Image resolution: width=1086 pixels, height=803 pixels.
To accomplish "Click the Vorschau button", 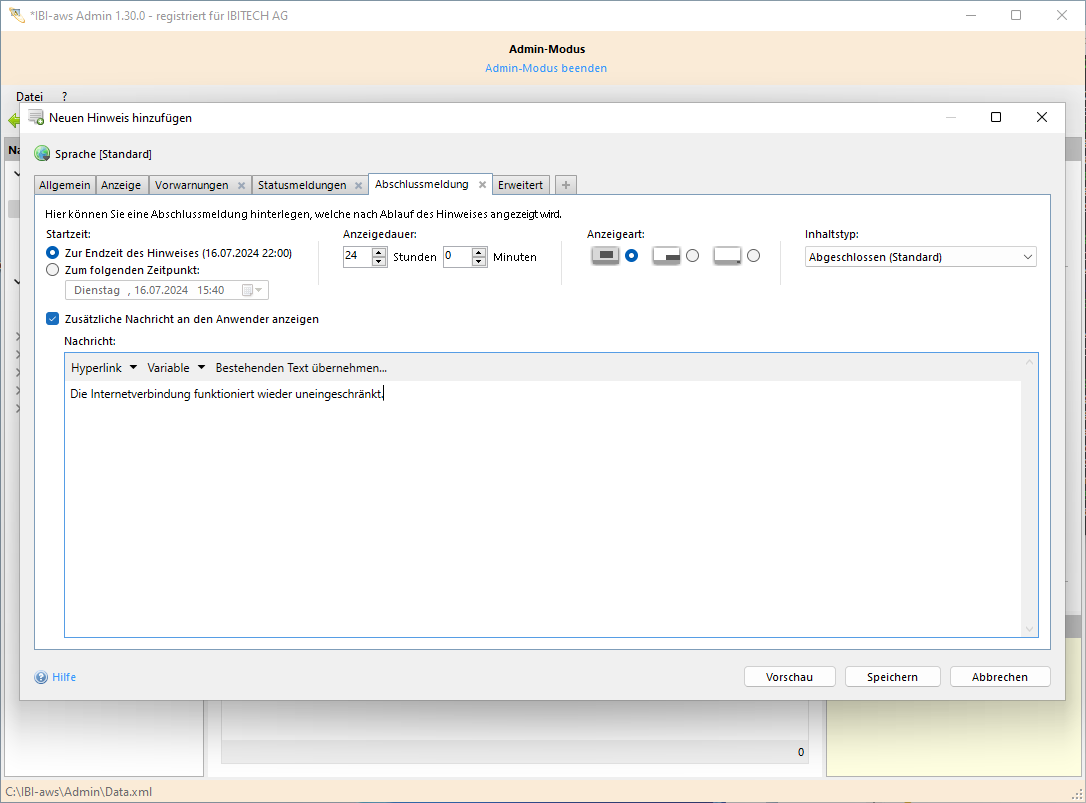I will (x=789, y=677).
